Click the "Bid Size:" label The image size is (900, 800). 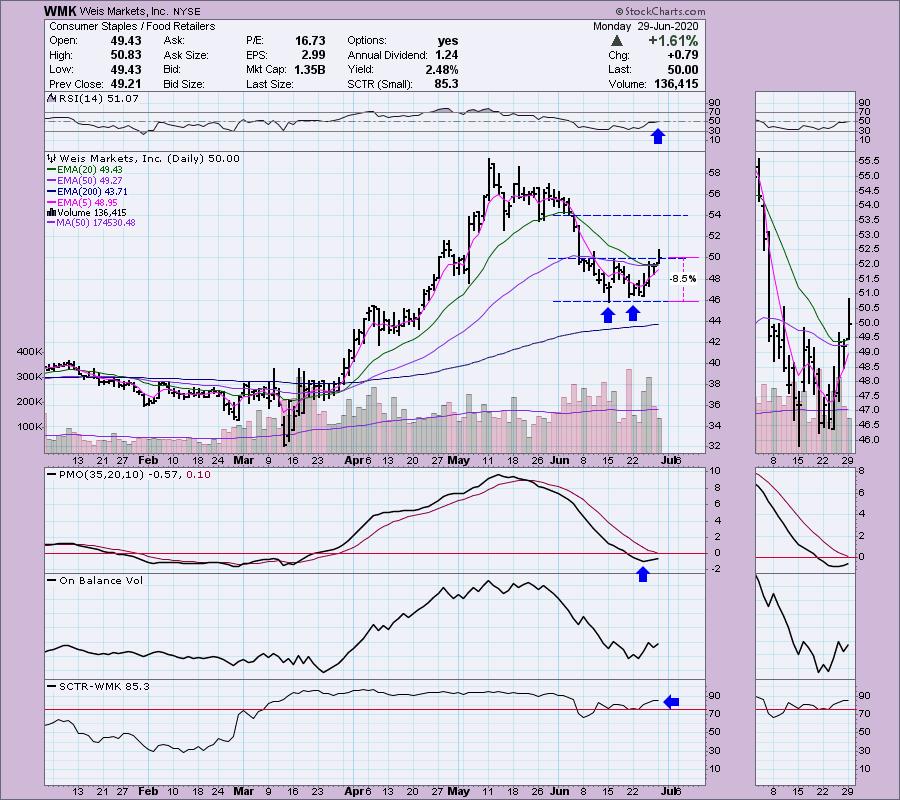184,84
